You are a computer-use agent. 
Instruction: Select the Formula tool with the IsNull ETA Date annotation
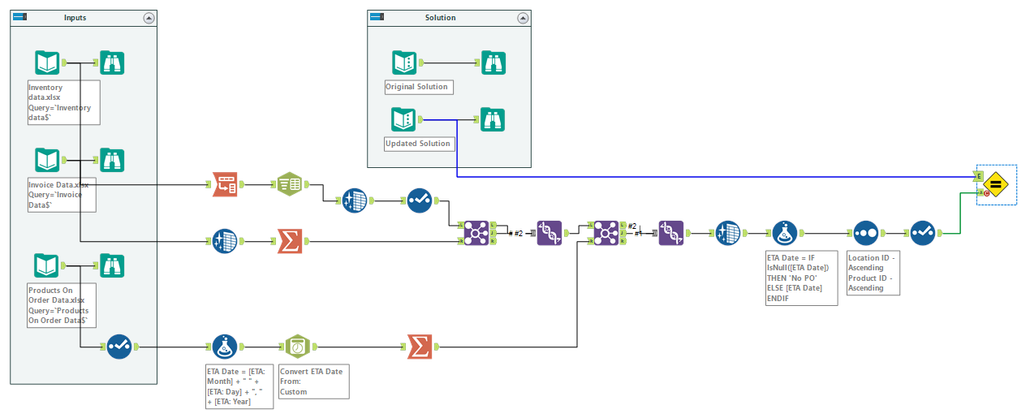(784, 233)
